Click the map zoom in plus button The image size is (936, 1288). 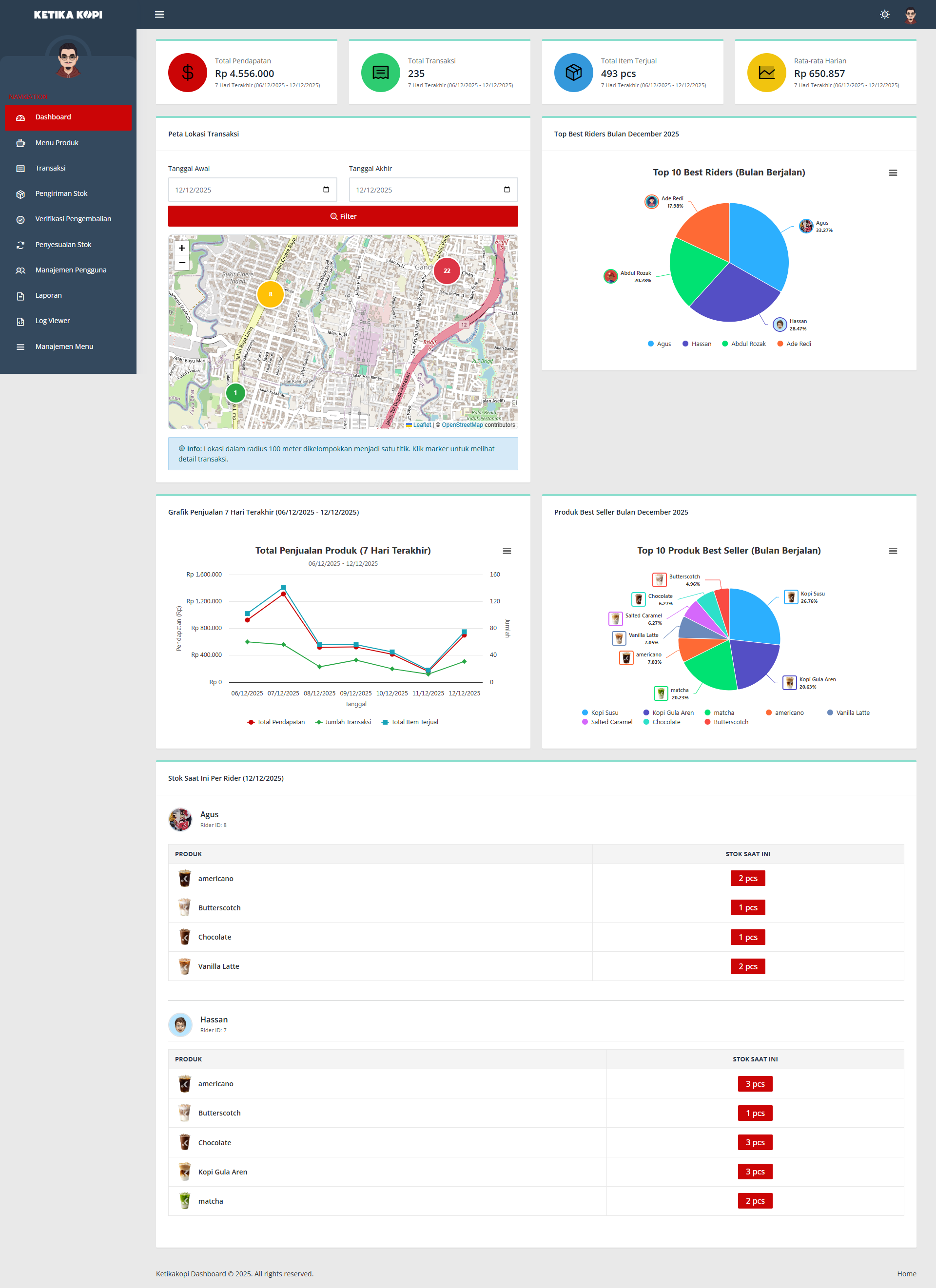point(182,248)
